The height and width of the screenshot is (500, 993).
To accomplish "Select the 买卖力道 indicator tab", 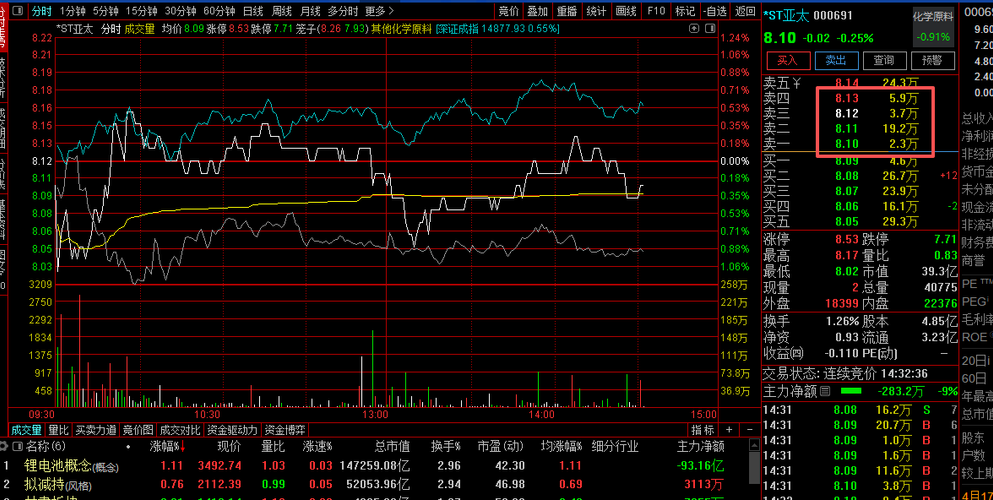I will [x=96, y=430].
